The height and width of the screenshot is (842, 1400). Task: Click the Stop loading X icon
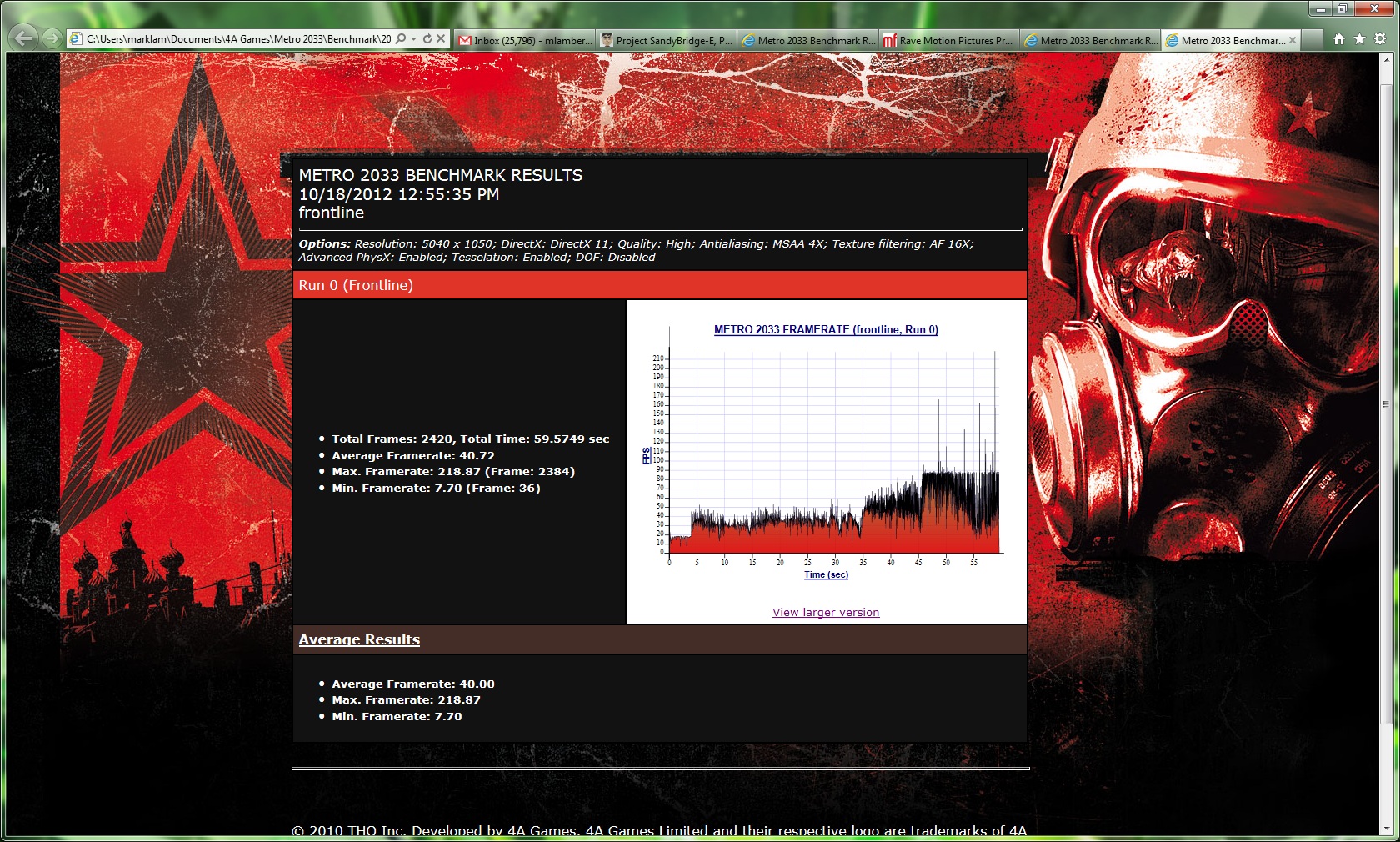tap(441, 39)
